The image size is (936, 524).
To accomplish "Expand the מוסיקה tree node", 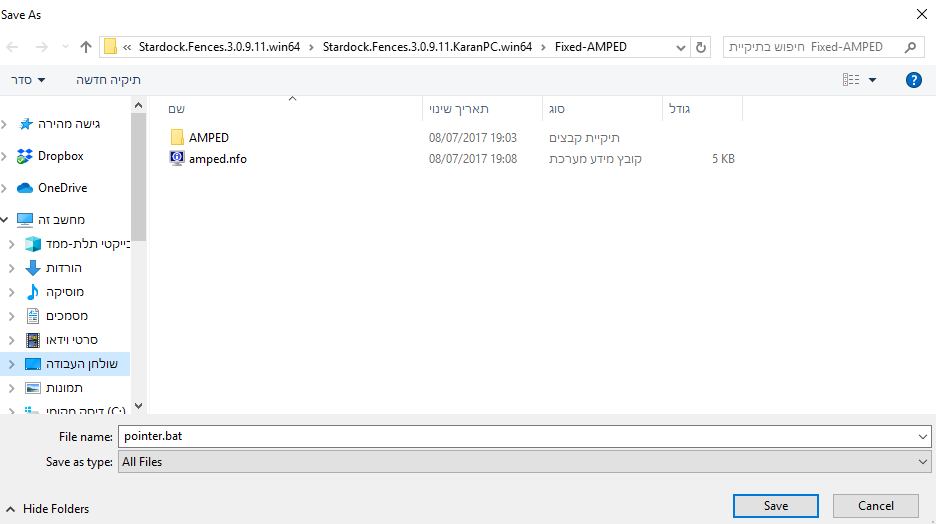I will pyautogui.click(x=11, y=292).
